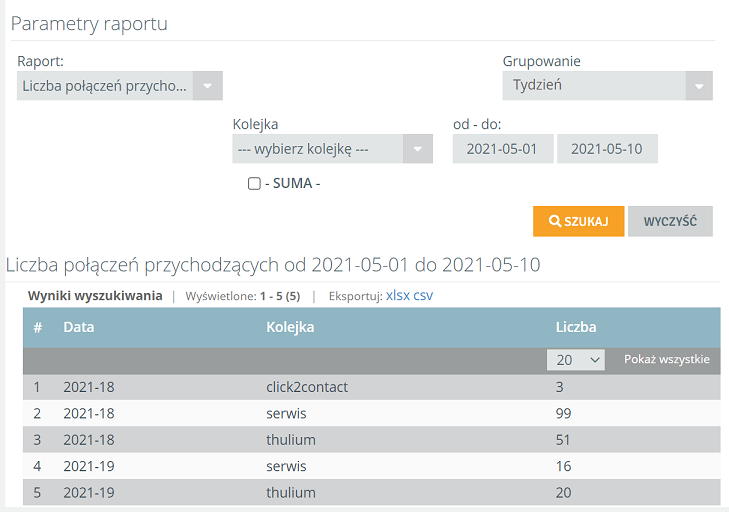Open the rows-per-page dropdown showing 20
Screen dimensions: 729x512
576,360
